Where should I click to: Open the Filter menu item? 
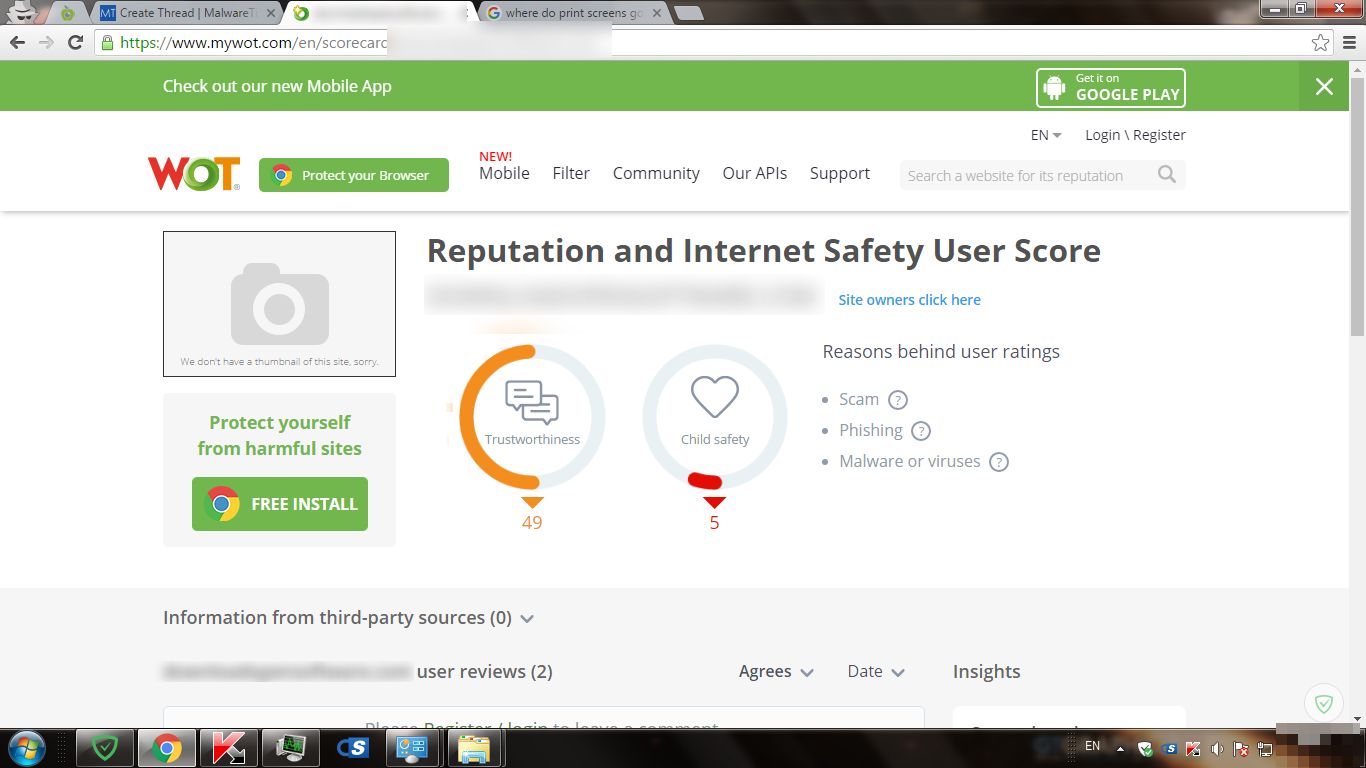pyautogui.click(x=571, y=173)
